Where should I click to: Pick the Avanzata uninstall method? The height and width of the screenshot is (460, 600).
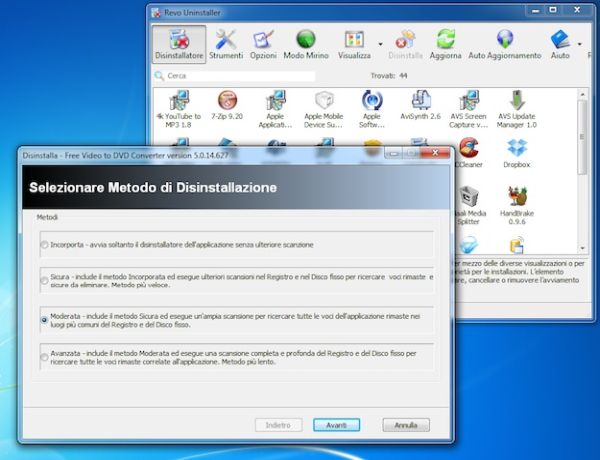coord(44,356)
